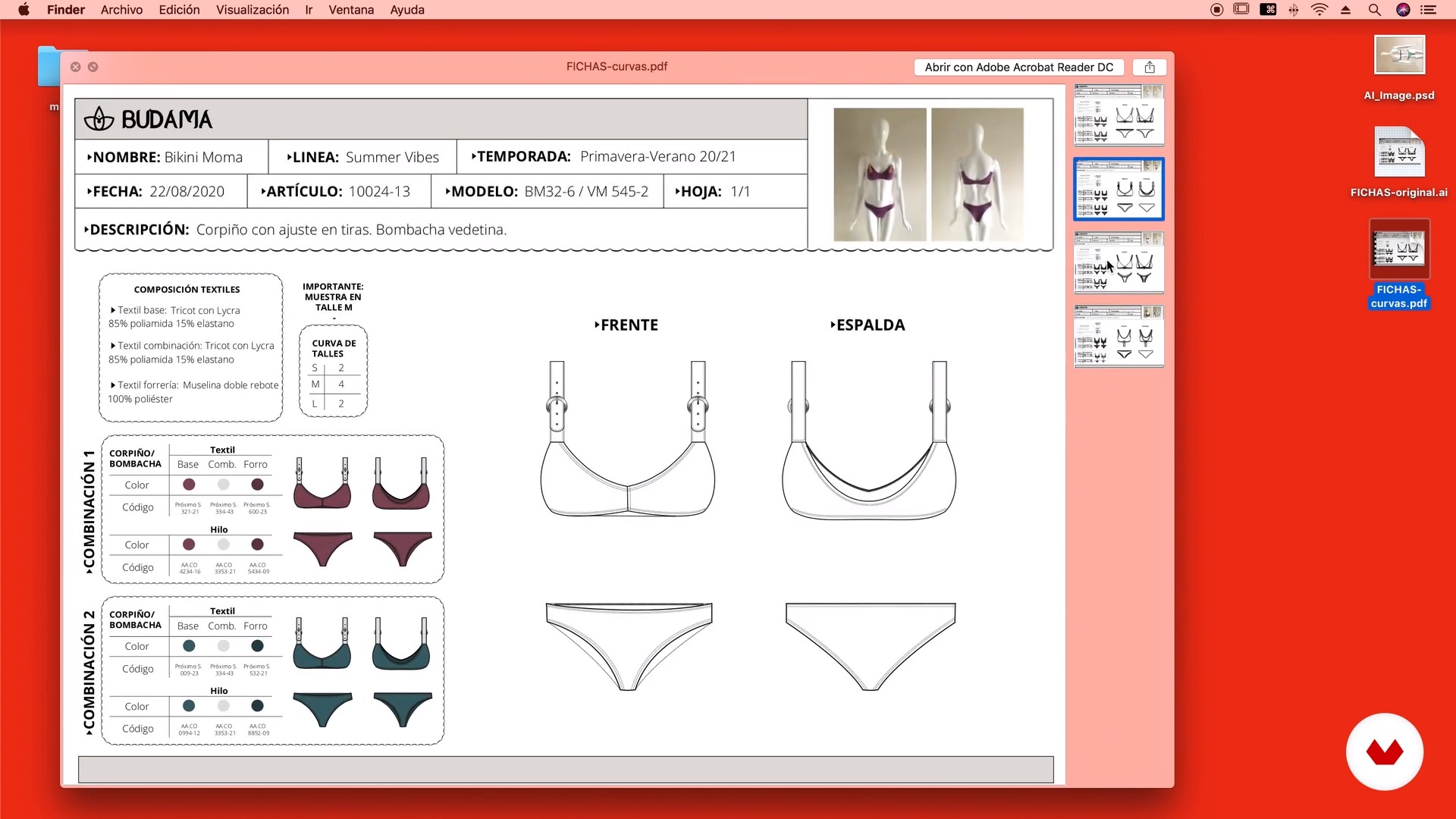Image resolution: width=1456 pixels, height=819 pixels.
Task: Click Combinación 2 Textil Base color swatch
Action: 189,646
